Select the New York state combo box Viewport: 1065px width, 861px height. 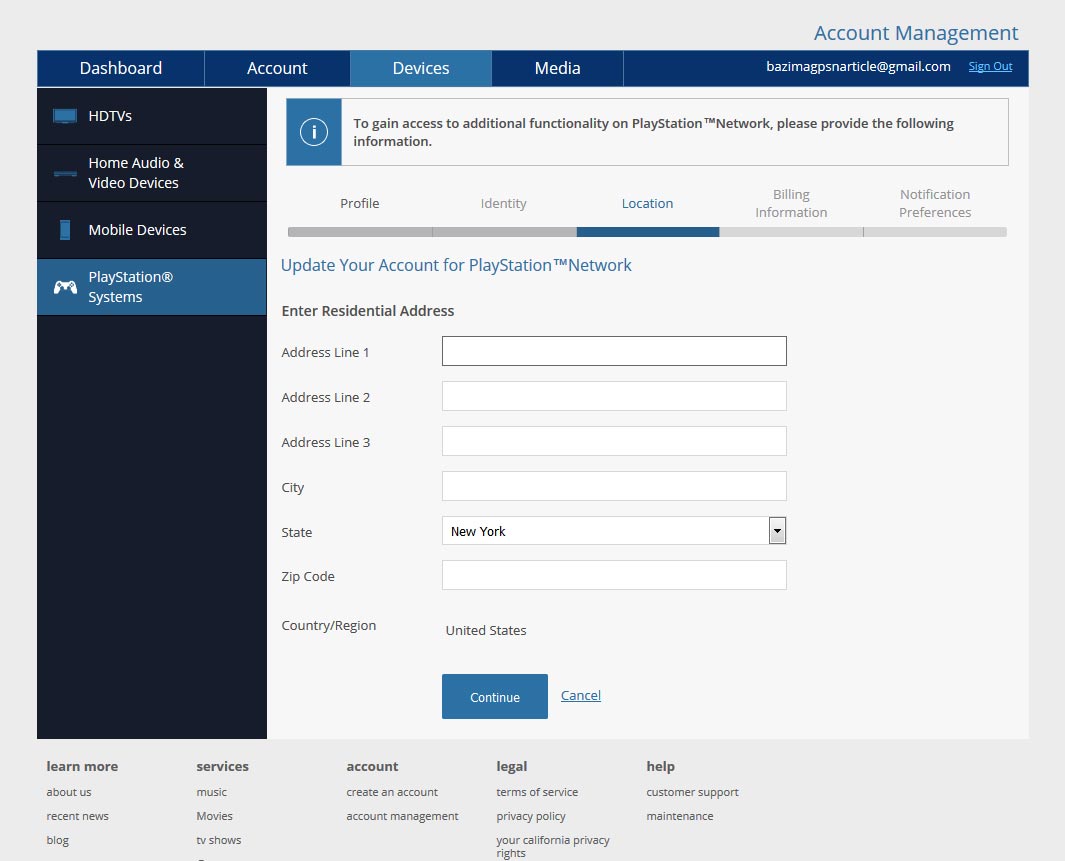[x=604, y=531]
